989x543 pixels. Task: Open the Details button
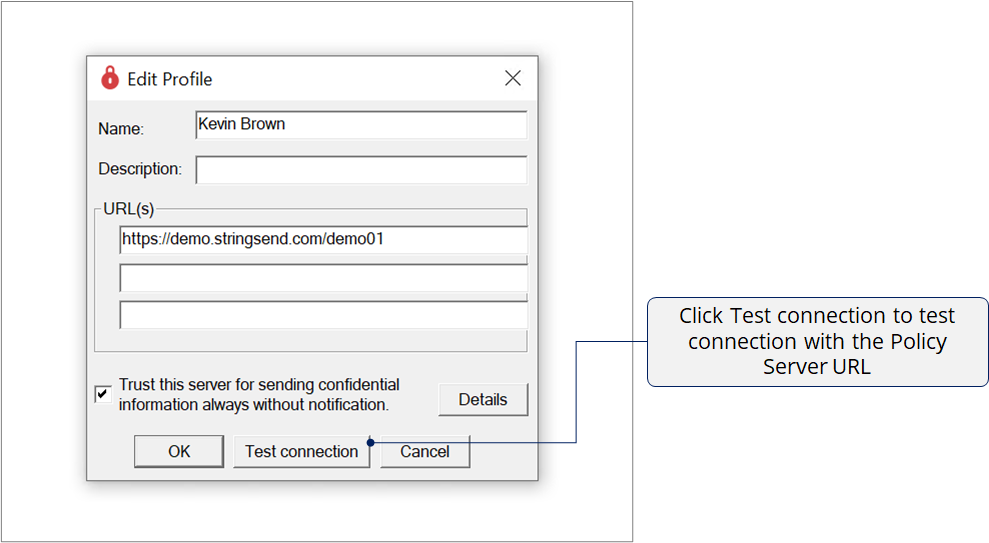point(483,399)
